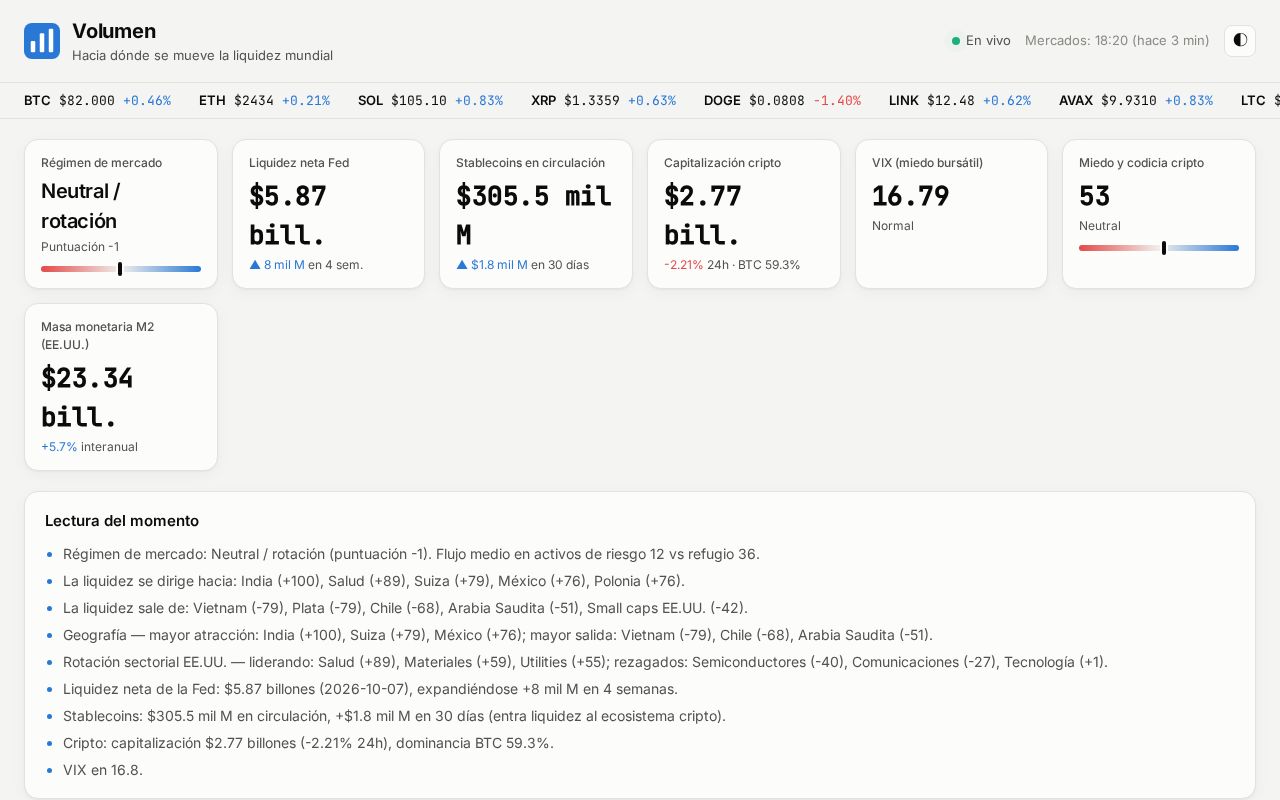
Task: Click the Capitalización cripto value $2.77 bill.
Action: pyautogui.click(x=703, y=215)
